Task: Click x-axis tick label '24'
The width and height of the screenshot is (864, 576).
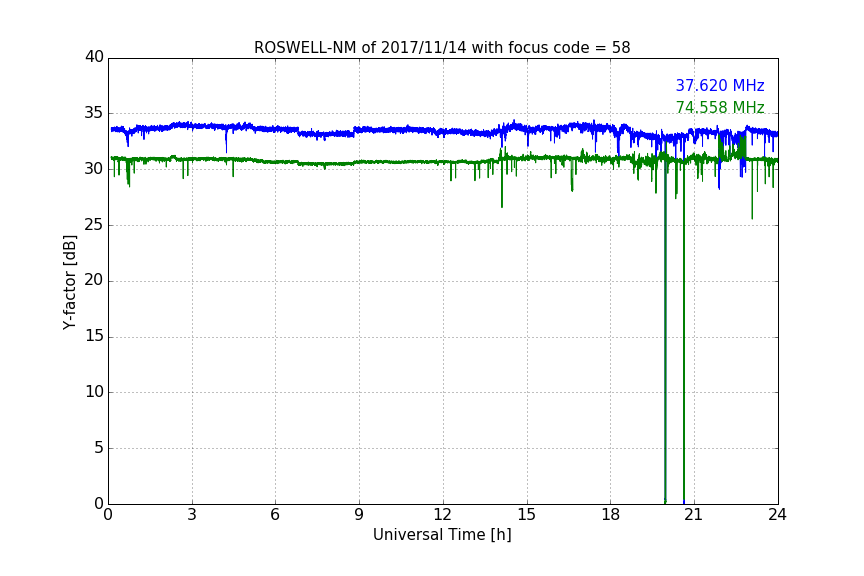Action: (777, 515)
